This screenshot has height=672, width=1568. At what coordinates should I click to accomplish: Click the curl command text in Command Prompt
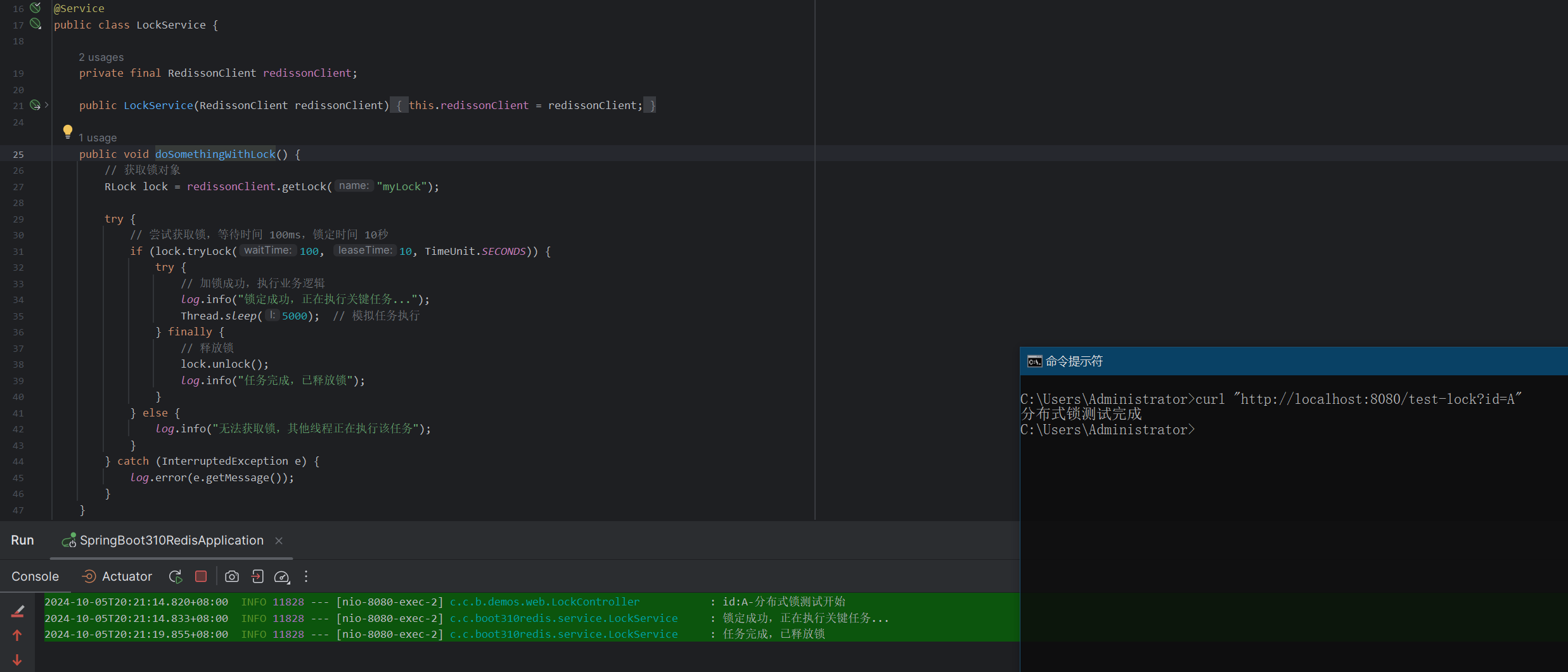tap(1358, 399)
